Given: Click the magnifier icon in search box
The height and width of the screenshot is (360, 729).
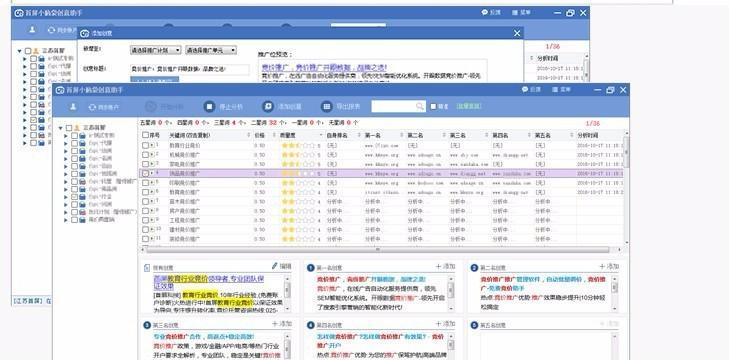Looking at the screenshot, I should coord(419,107).
